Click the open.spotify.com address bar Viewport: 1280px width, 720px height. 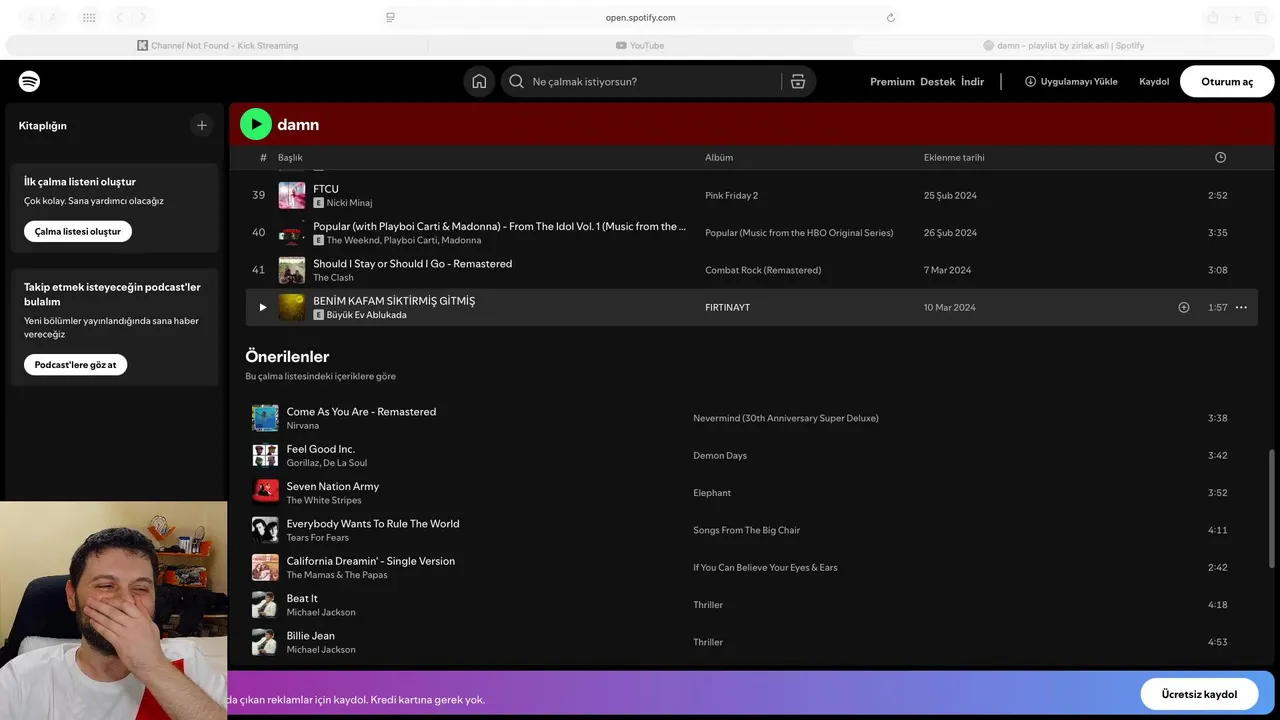pos(640,17)
